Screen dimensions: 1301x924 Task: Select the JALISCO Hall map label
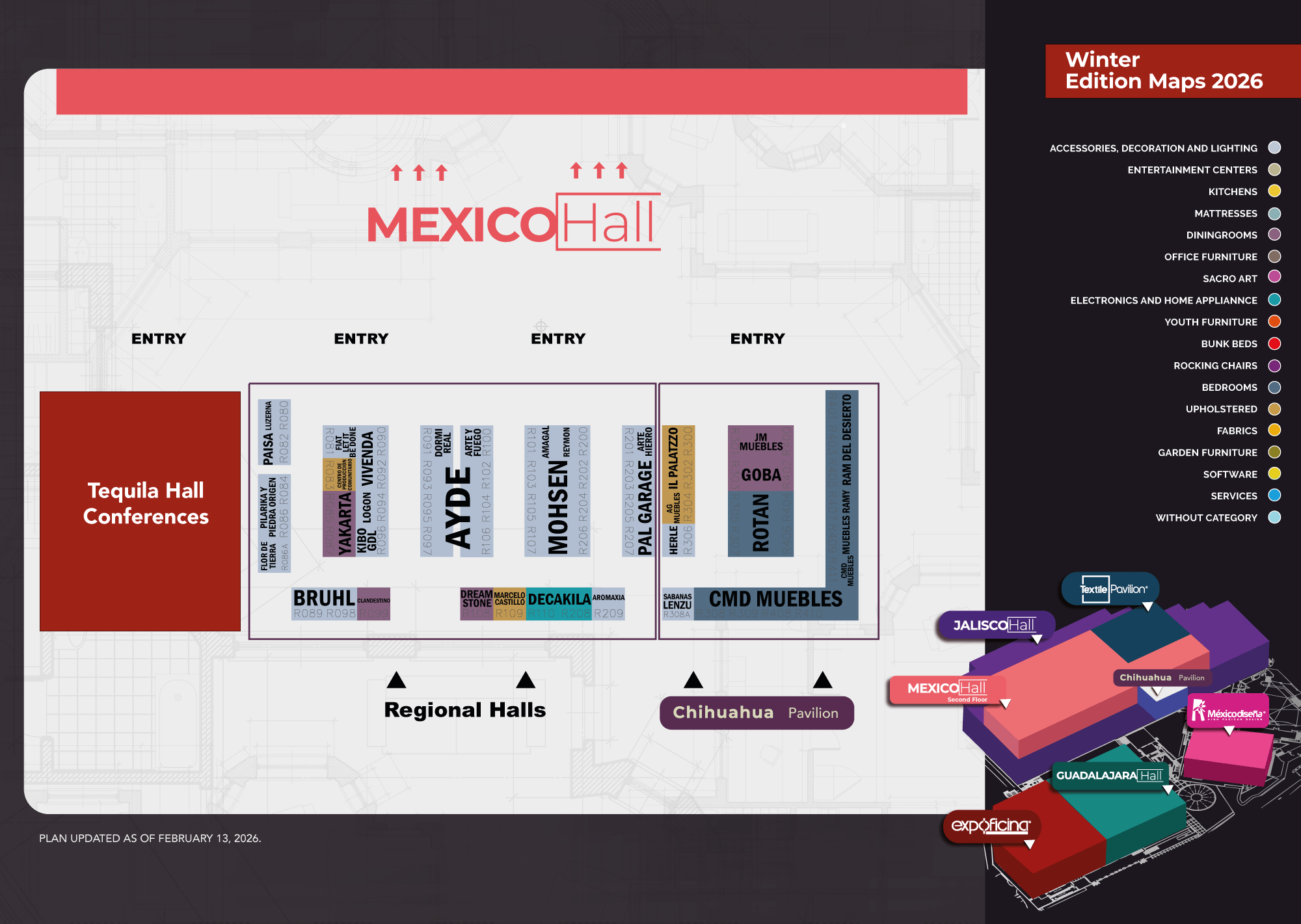click(994, 626)
